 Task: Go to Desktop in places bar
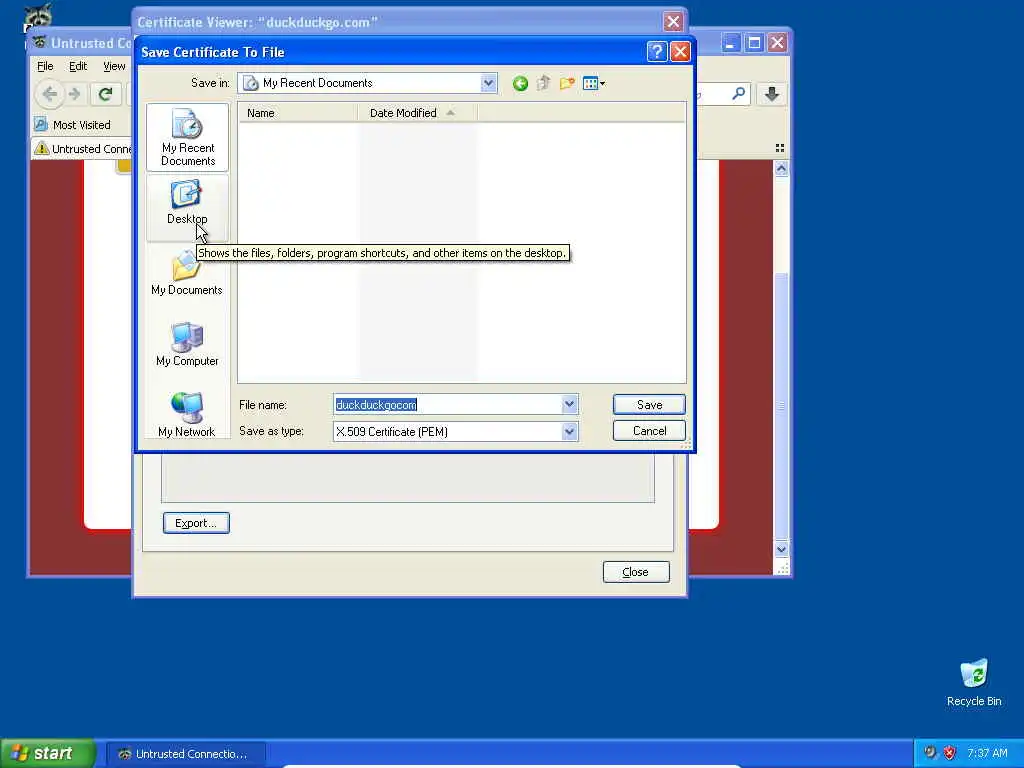pyautogui.click(x=187, y=208)
